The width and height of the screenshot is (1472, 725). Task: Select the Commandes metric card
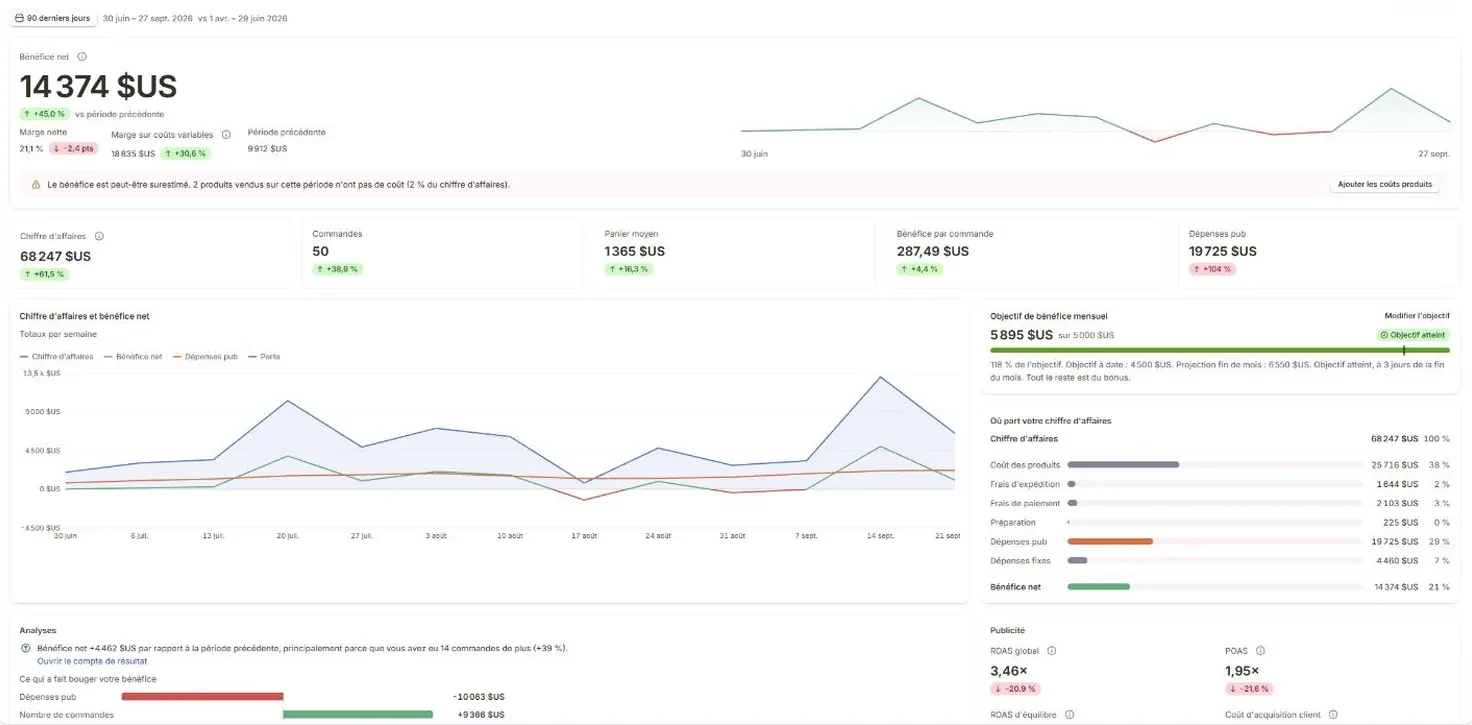click(x=442, y=254)
